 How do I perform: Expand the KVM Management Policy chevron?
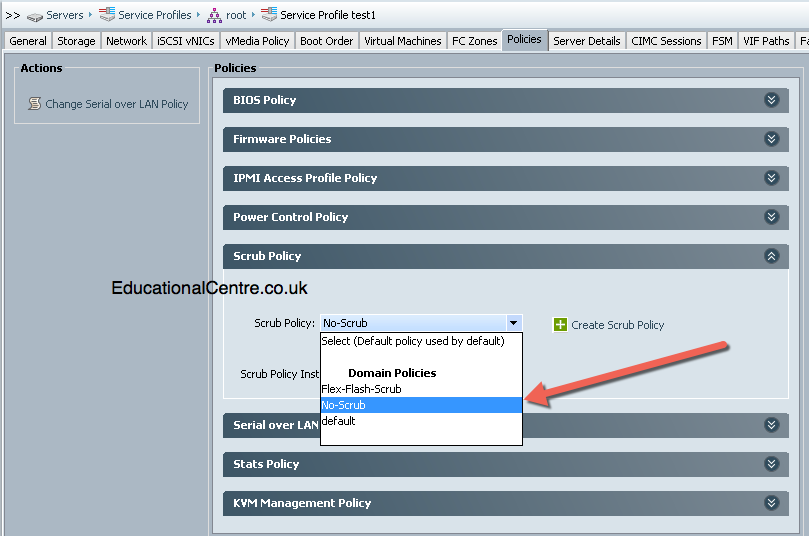[x=771, y=503]
